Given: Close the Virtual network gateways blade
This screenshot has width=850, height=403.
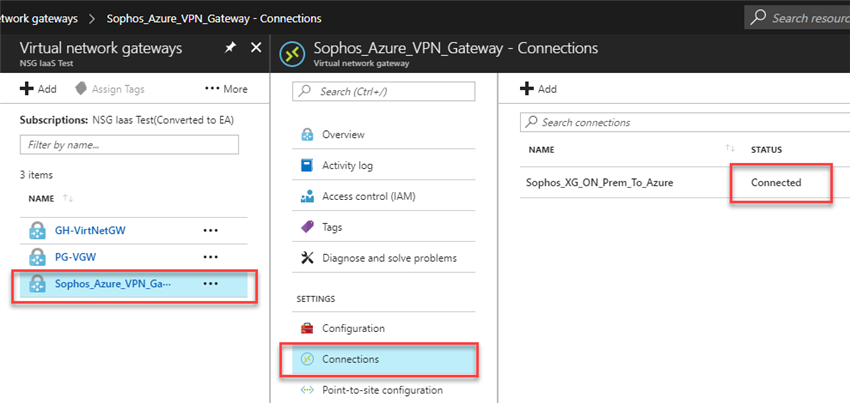Looking at the screenshot, I should tap(256, 48).
